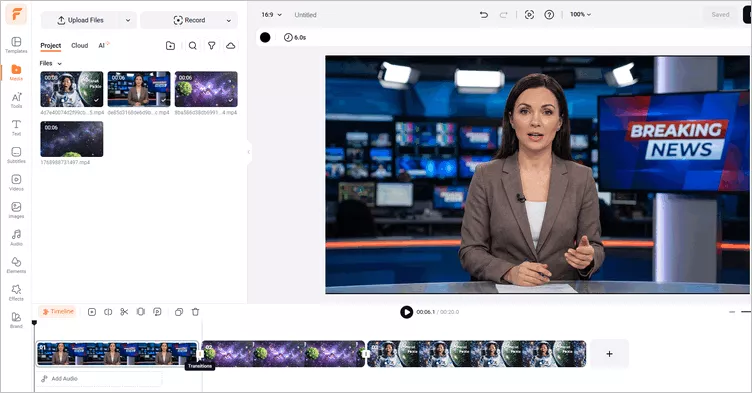752x393 pixels.
Task: Search the project media files
Action: (192, 46)
